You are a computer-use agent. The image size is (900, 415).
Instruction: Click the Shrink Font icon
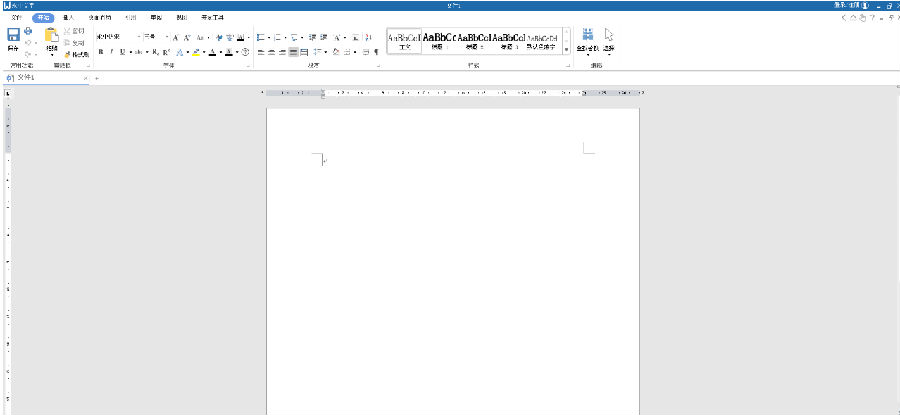click(187, 38)
